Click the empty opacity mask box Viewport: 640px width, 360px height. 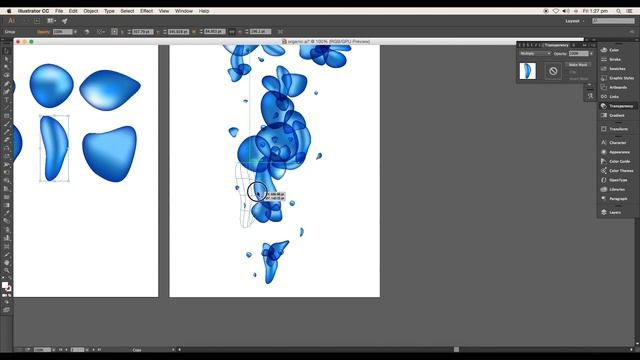pos(553,71)
